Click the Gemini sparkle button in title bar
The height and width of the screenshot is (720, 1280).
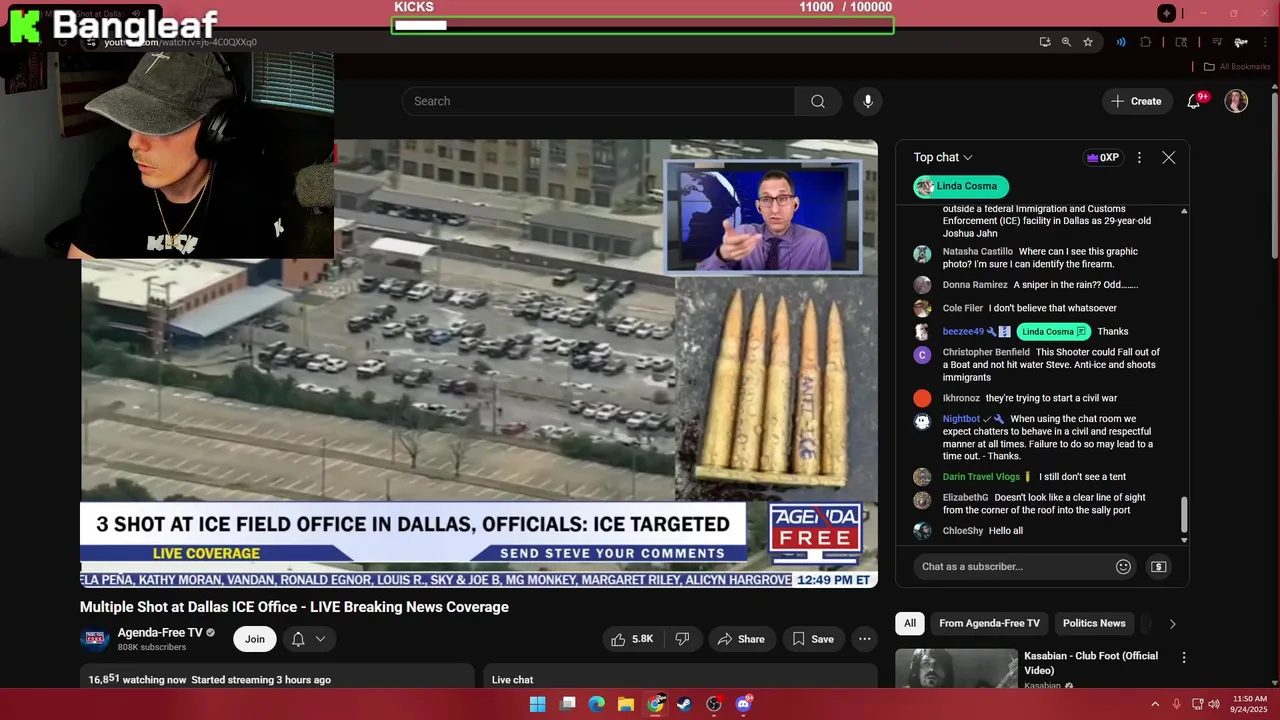click(1166, 13)
